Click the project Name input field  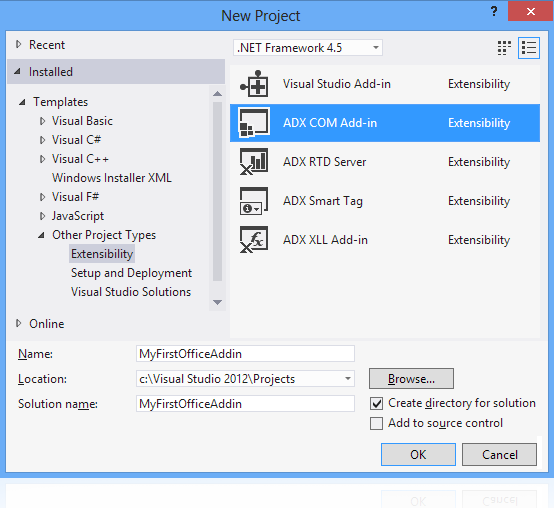point(245,354)
